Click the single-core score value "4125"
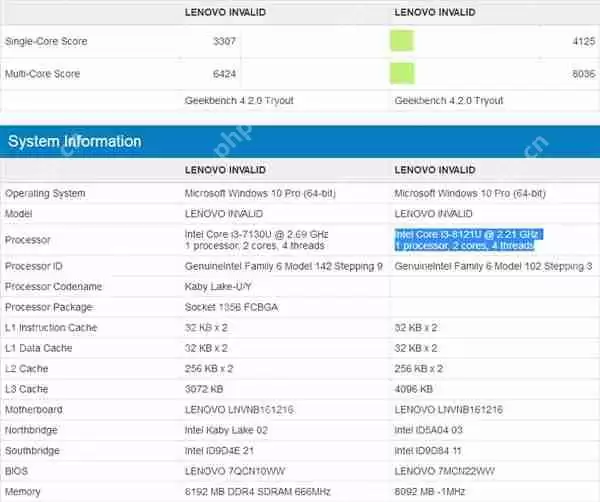This screenshot has width=600, height=502. (x=584, y=41)
